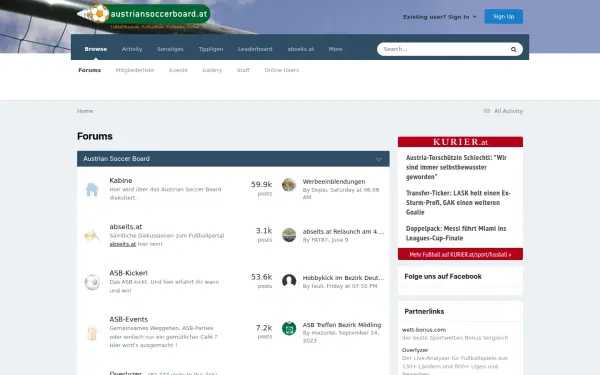Open the ASB-Kickerl soccer ball icon
Image resolution: width=600 pixels, height=375 pixels.
pos(92,282)
